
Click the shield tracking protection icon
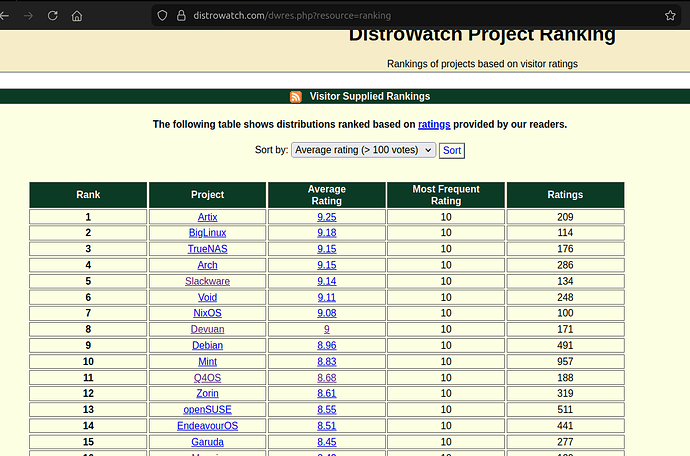tap(161, 16)
